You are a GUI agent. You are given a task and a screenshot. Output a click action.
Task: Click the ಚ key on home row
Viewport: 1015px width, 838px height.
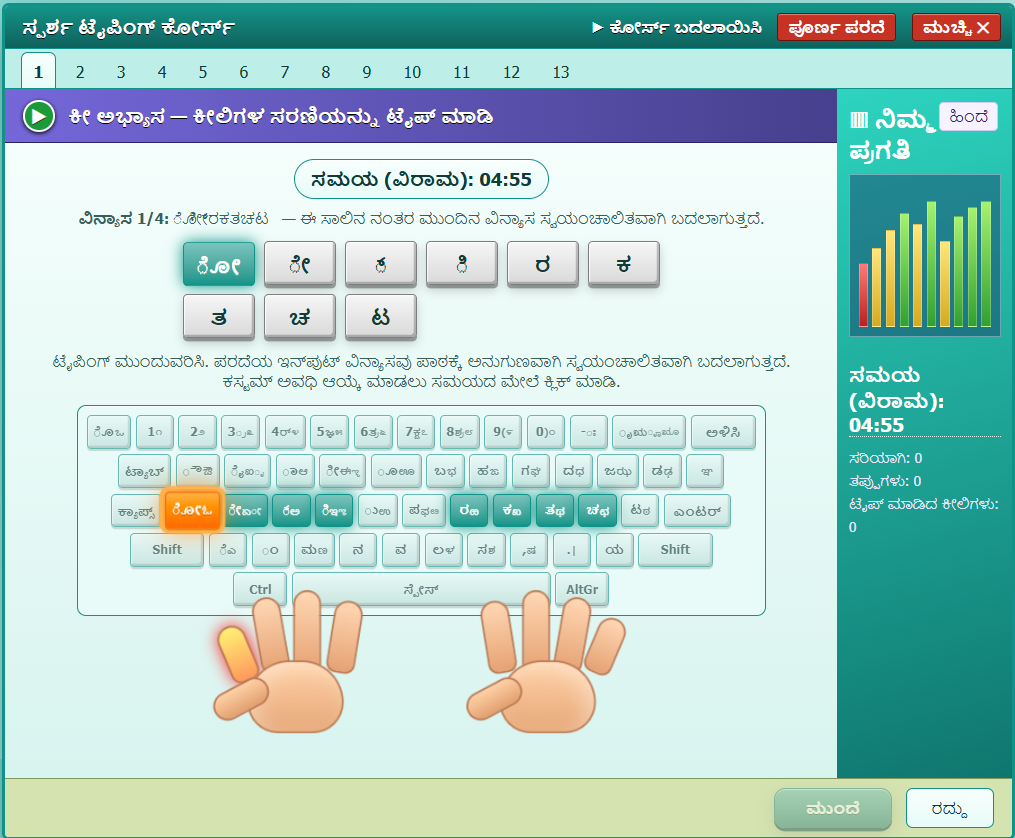[x=597, y=511]
